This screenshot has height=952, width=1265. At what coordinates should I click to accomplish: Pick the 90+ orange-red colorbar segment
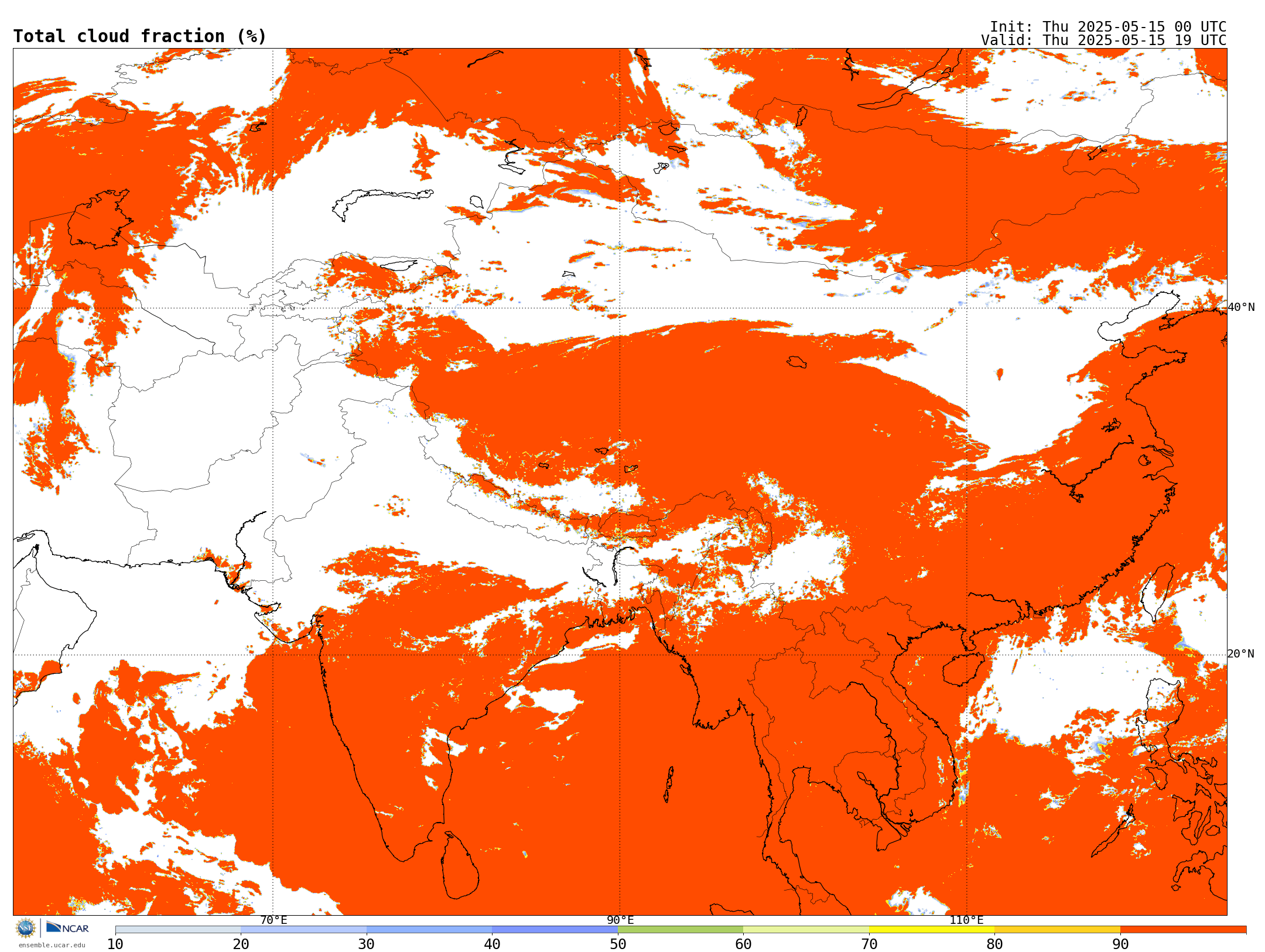(1183, 930)
